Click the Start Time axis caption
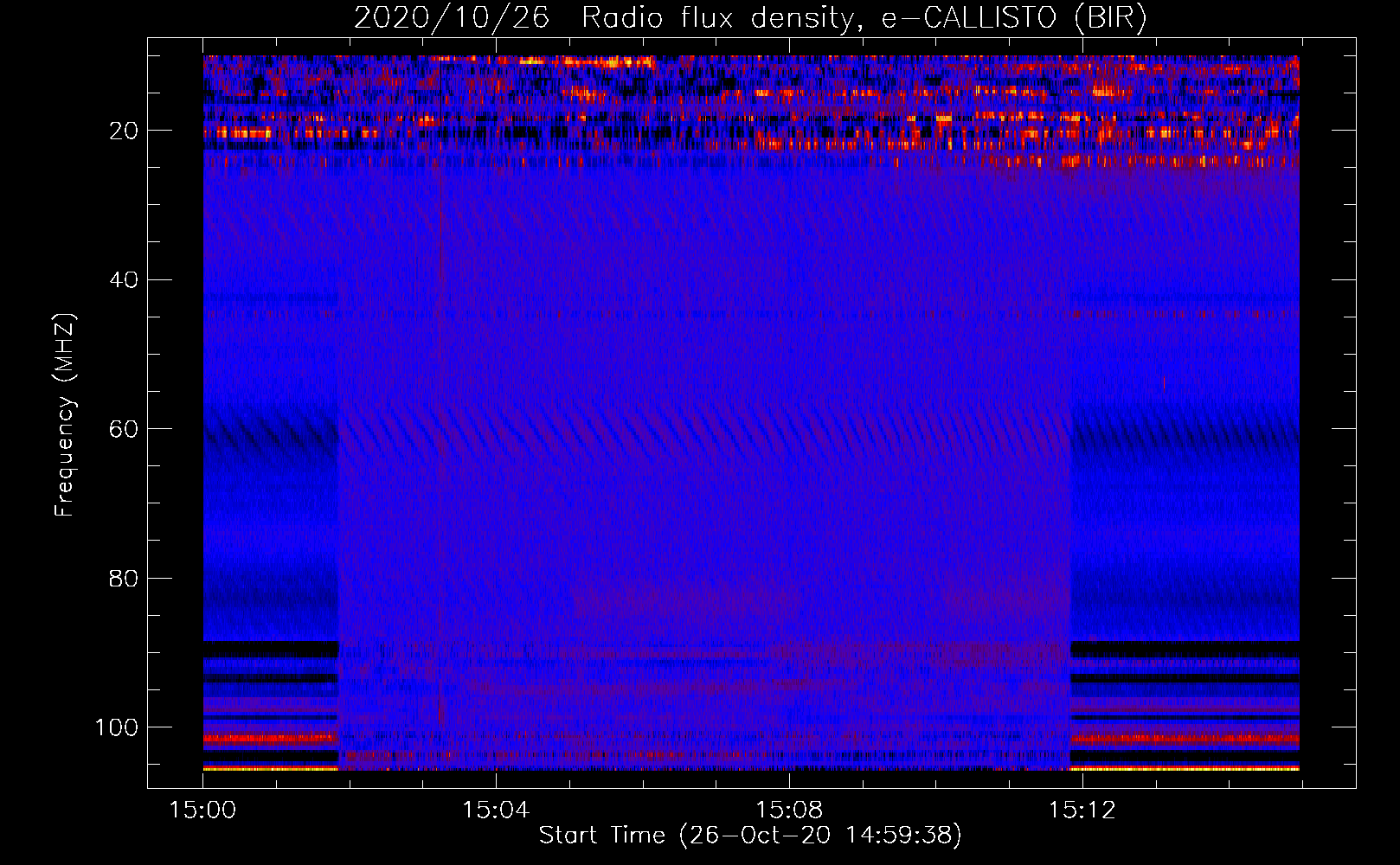Screen dimensions: 1400x865 click(x=750, y=836)
